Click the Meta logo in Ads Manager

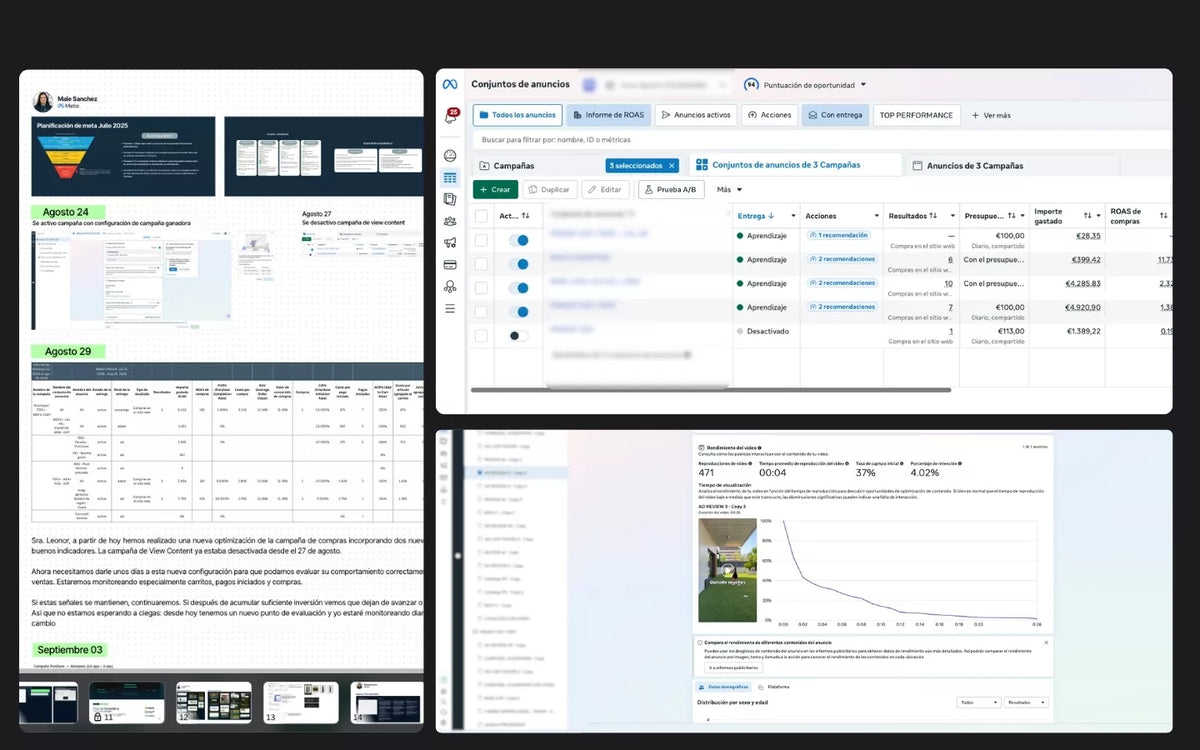(x=451, y=84)
